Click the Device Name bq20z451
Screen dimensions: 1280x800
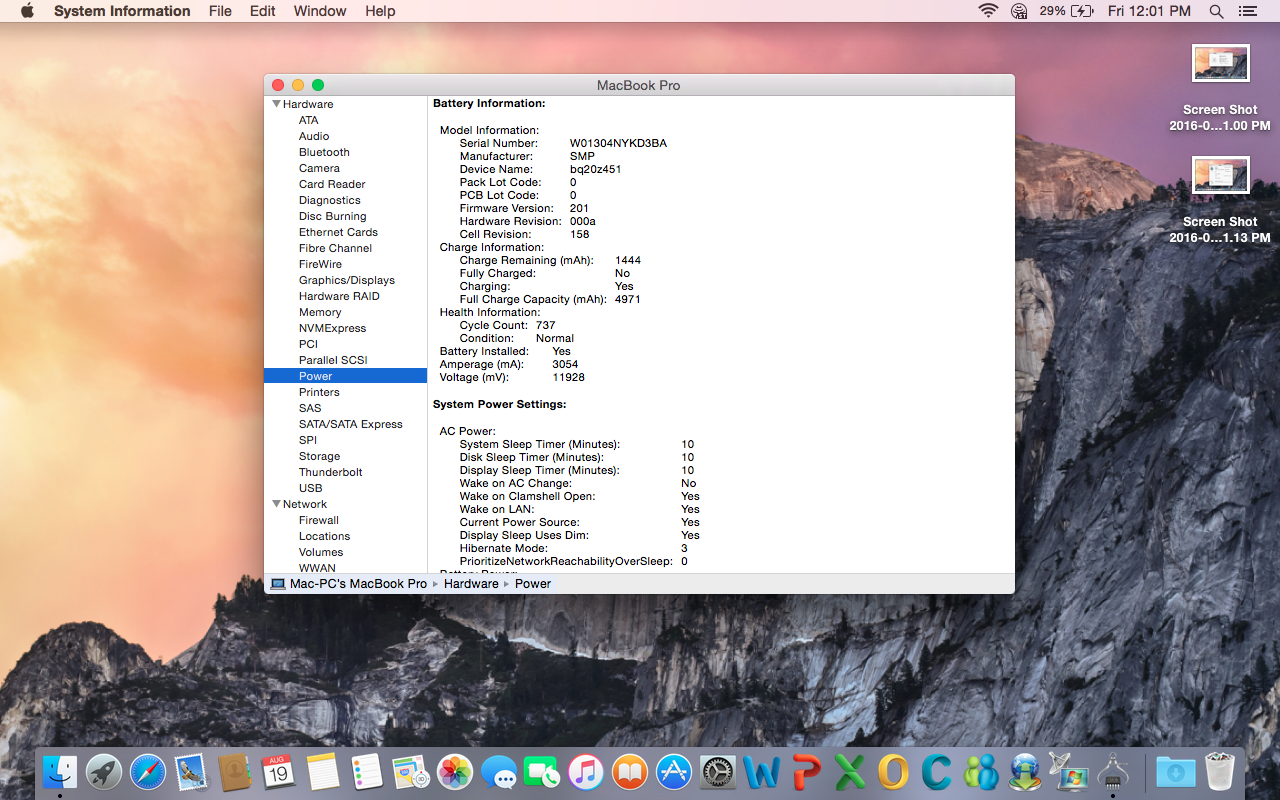point(595,169)
